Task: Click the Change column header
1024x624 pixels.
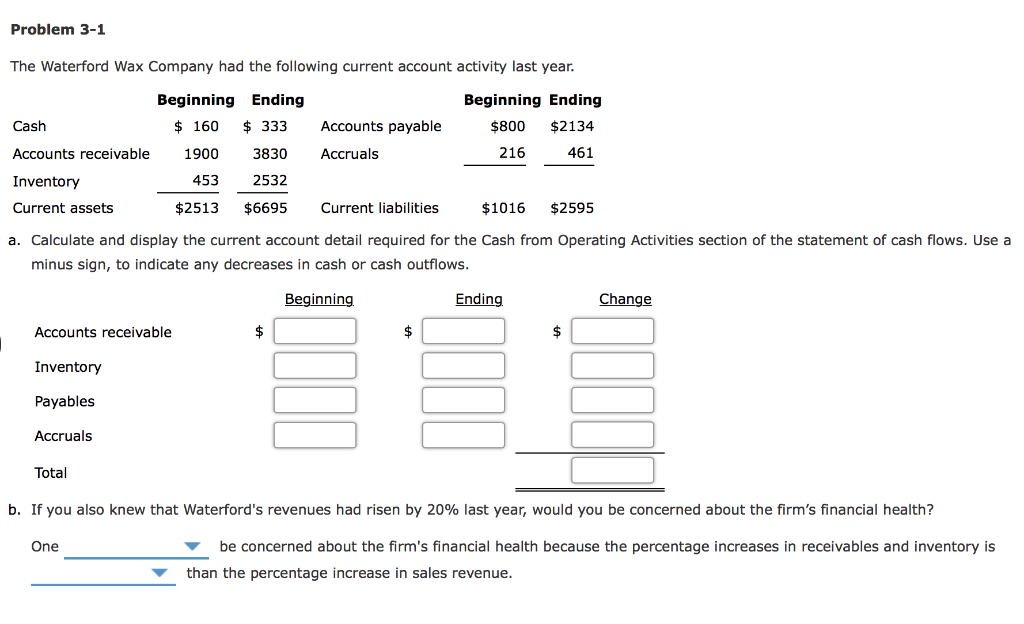Action: (626, 298)
